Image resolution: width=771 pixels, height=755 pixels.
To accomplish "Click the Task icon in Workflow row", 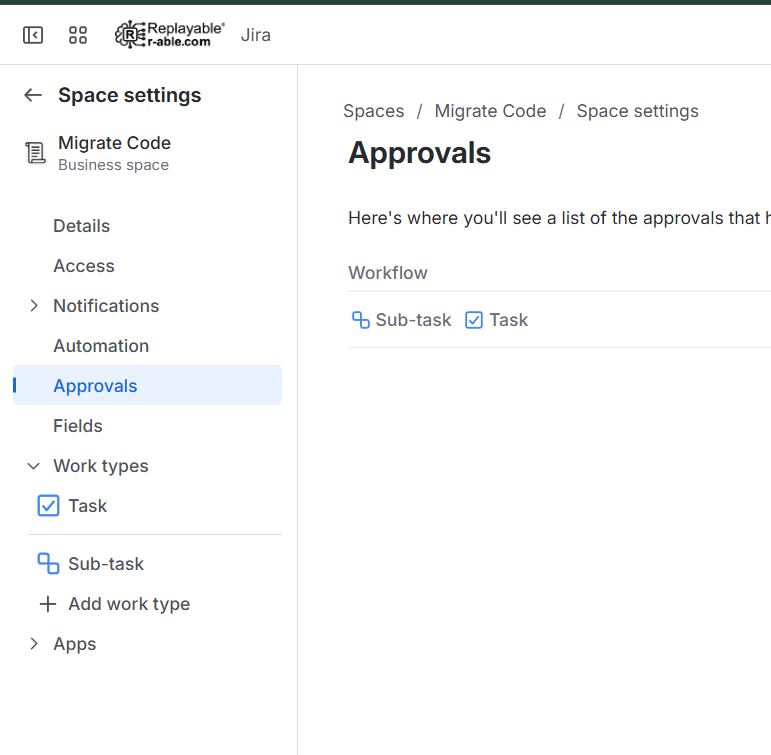I will click(x=474, y=320).
